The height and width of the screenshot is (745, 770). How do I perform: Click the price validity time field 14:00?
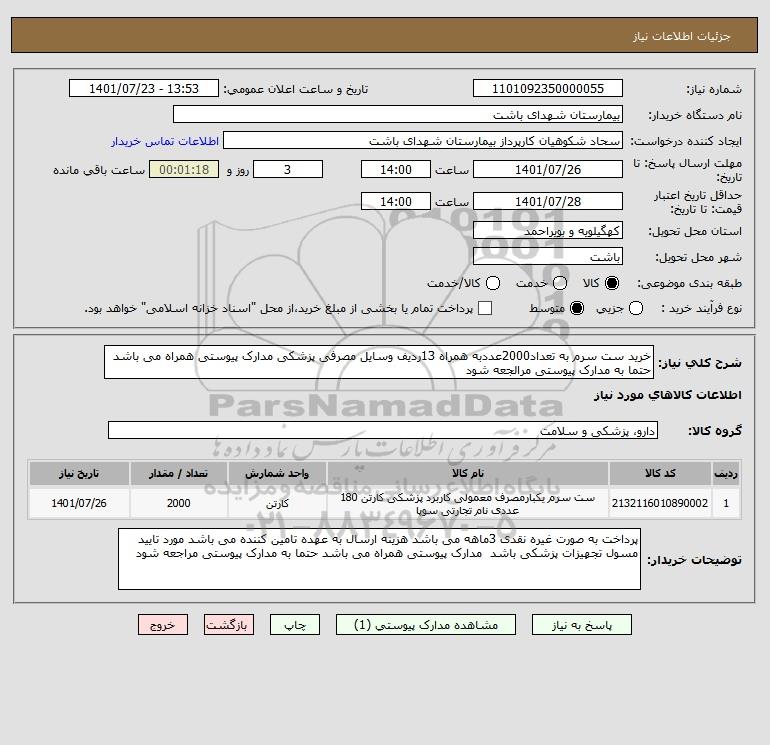(396, 201)
